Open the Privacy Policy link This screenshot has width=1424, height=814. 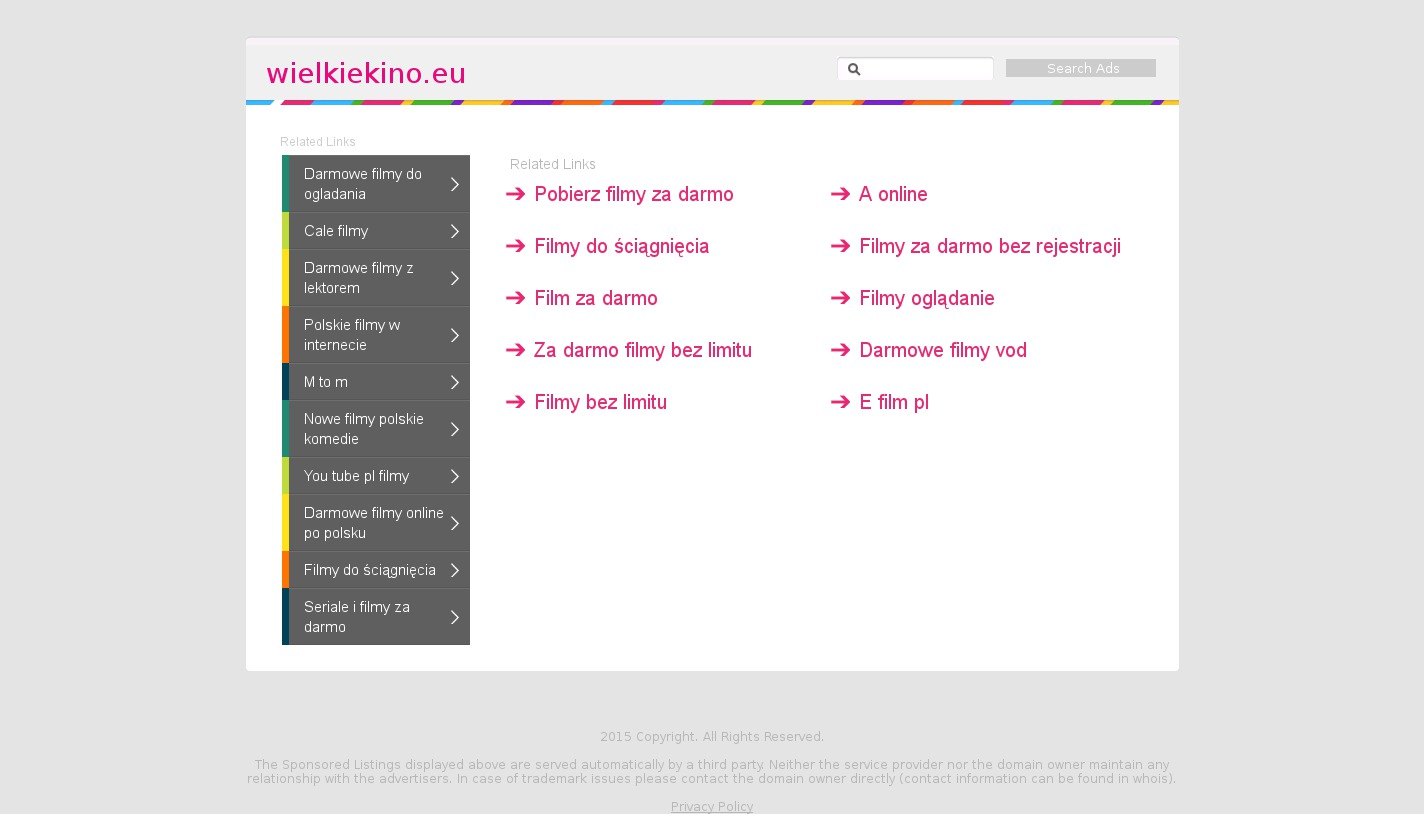click(712, 806)
